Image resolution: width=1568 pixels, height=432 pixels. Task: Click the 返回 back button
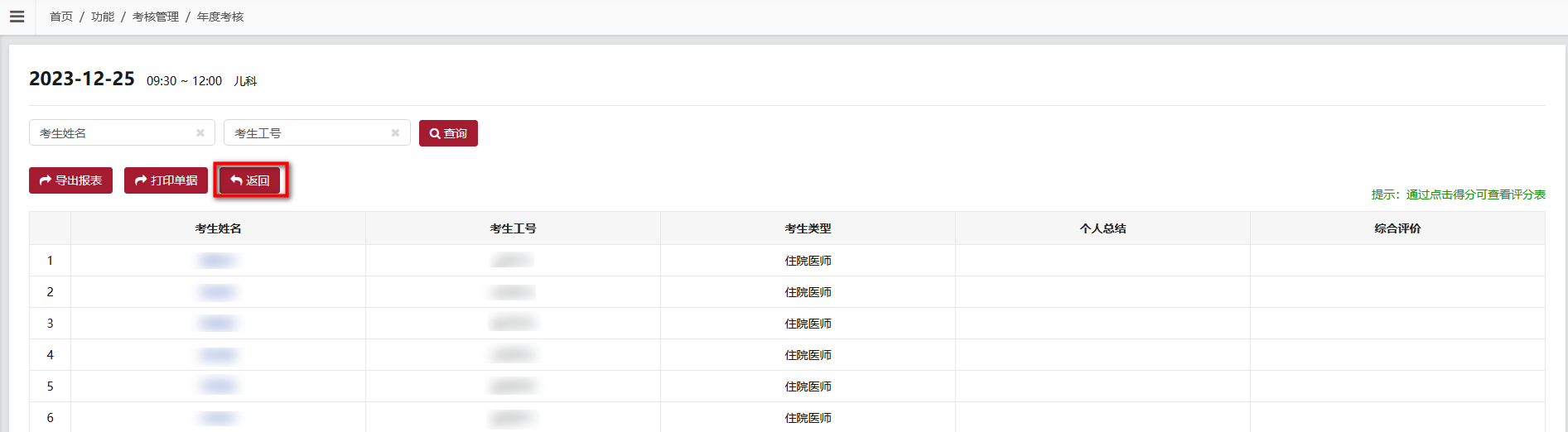pos(250,180)
